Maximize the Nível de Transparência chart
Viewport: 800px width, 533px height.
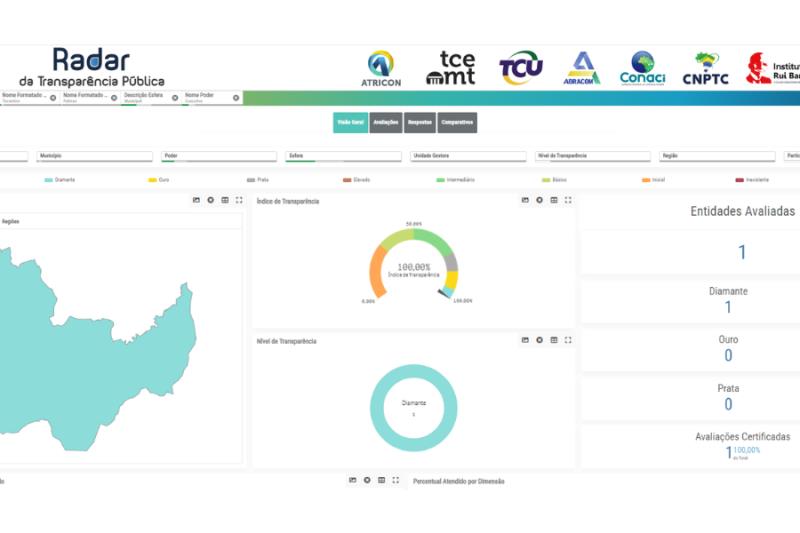click(x=568, y=340)
